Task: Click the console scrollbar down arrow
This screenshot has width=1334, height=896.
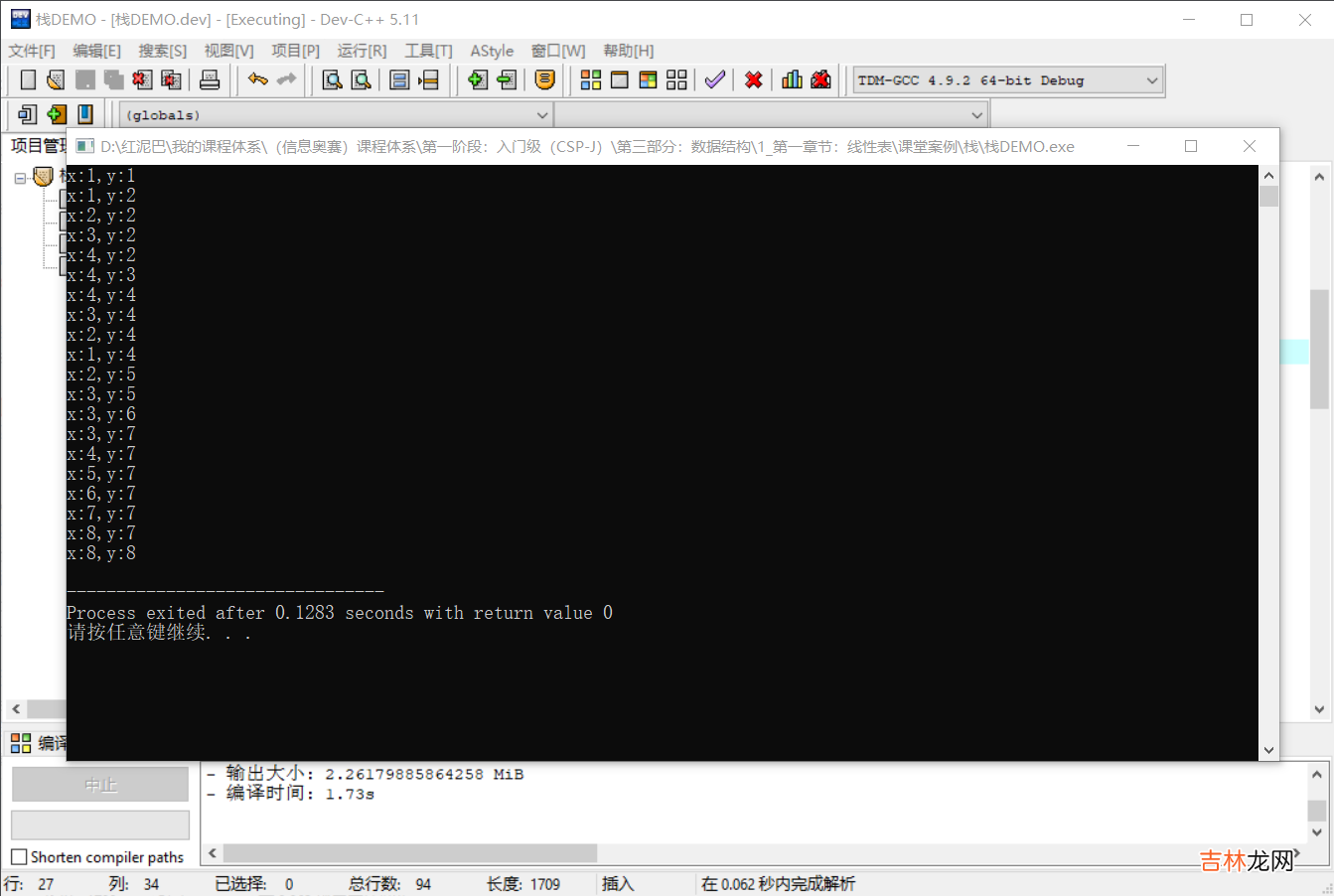Action: (1268, 751)
